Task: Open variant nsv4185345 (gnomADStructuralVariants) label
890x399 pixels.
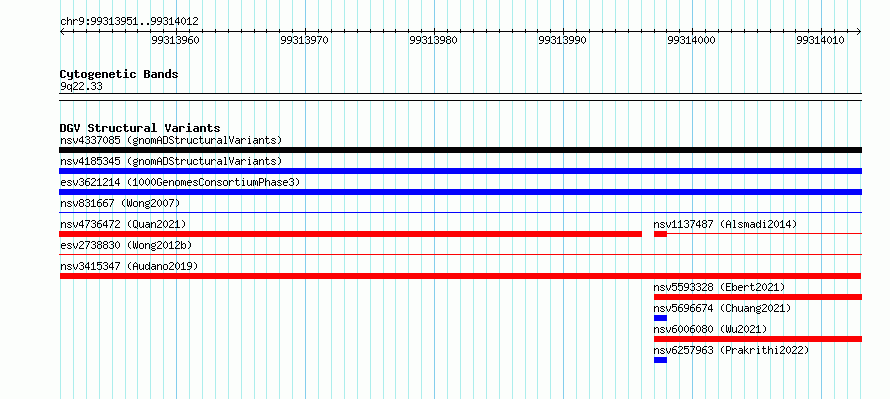Action: point(171,161)
